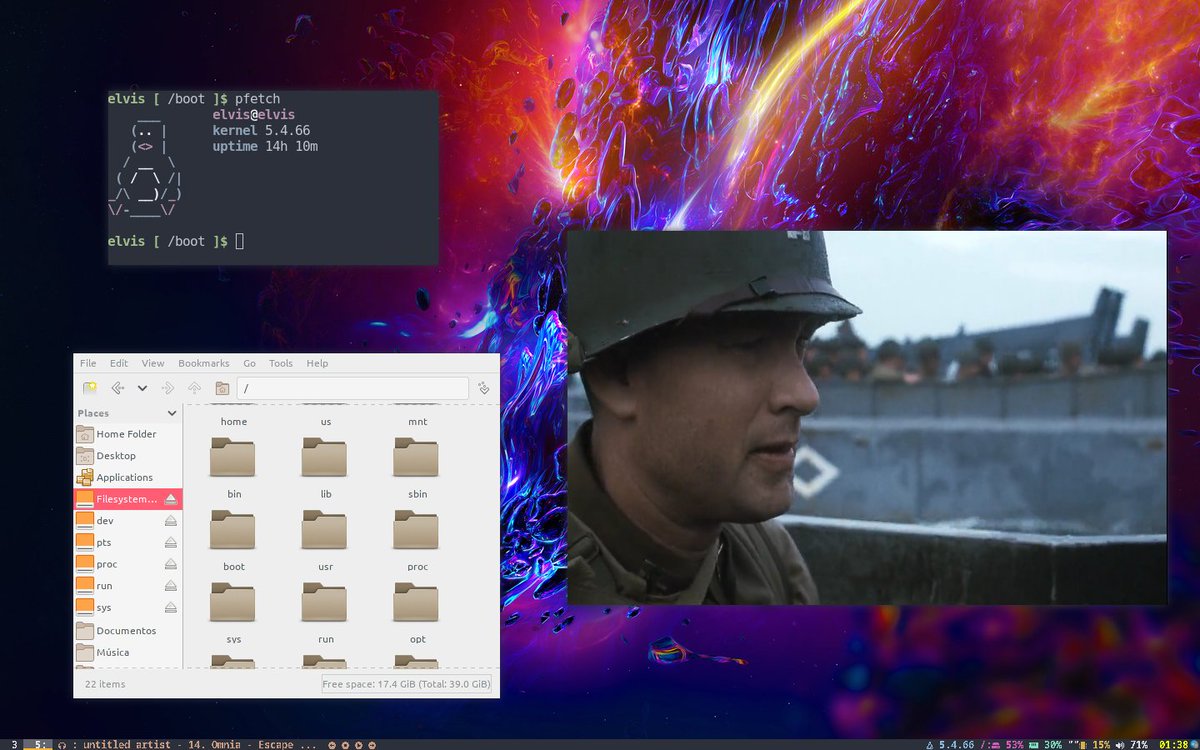This screenshot has height=750, width=1200.
Task: Eject the sys volume in sidebar
Action: (x=171, y=607)
